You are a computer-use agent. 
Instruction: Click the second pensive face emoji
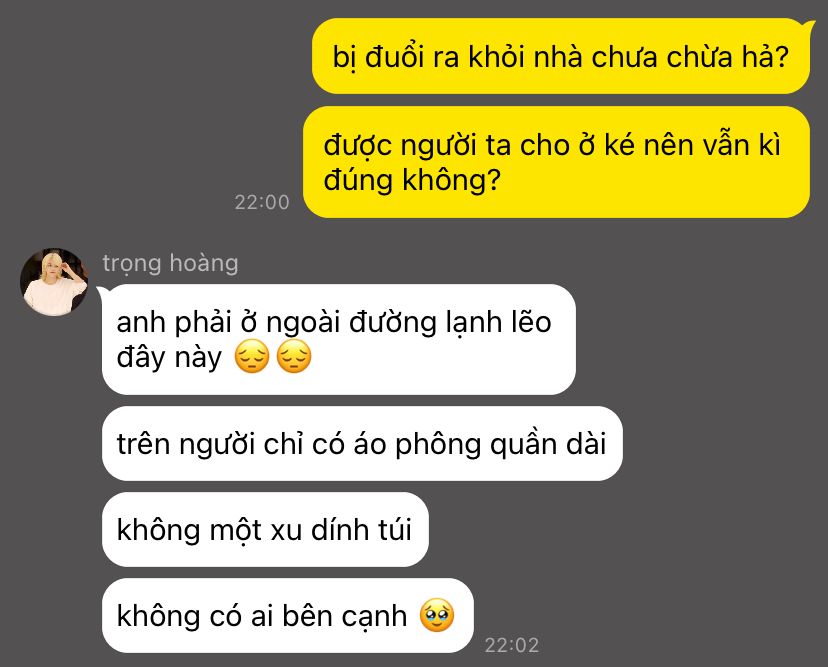click(294, 356)
